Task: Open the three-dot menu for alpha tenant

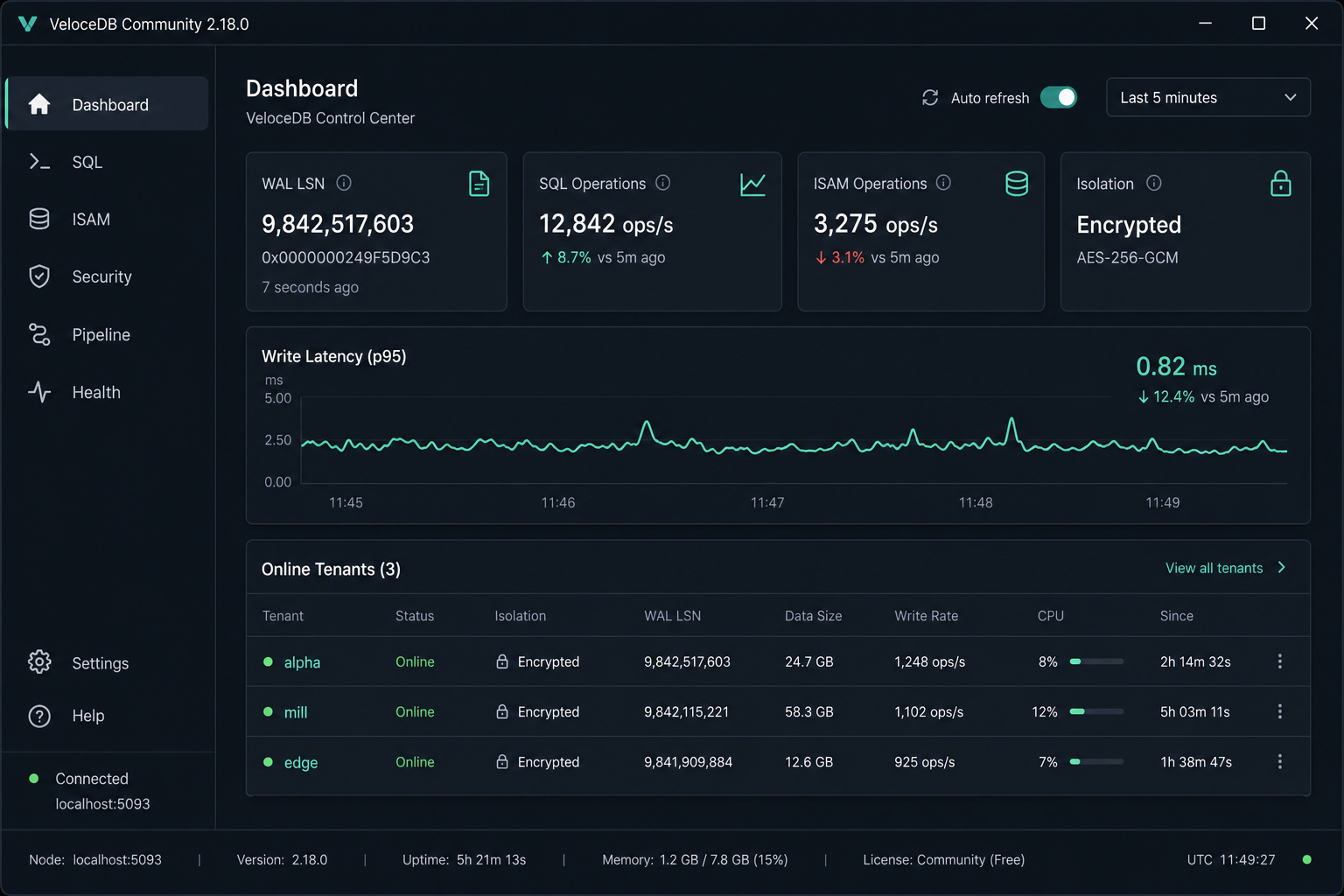Action: pyautogui.click(x=1279, y=661)
